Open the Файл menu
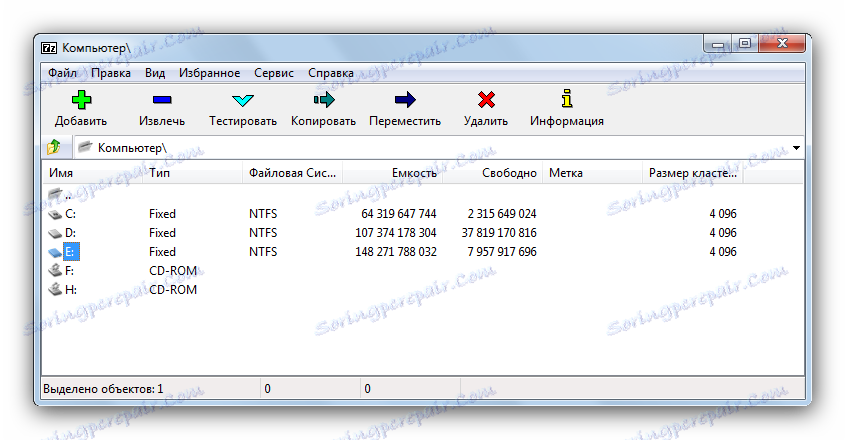The image size is (846, 440). [62, 73]
